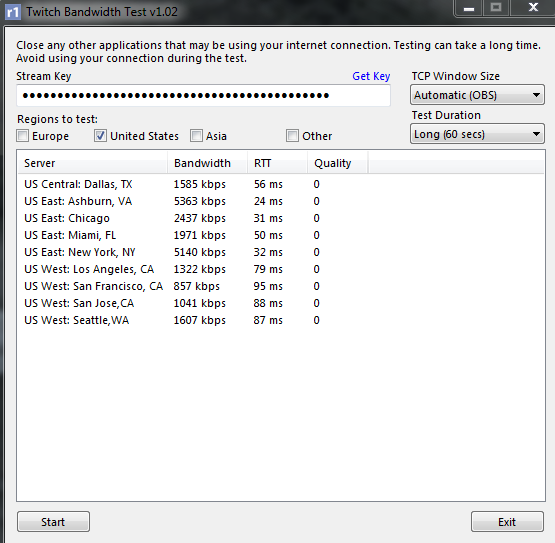Viewport: 555px width, 543px height.
Task: Open the TCP Window Size dropdown
Action: 477,95
